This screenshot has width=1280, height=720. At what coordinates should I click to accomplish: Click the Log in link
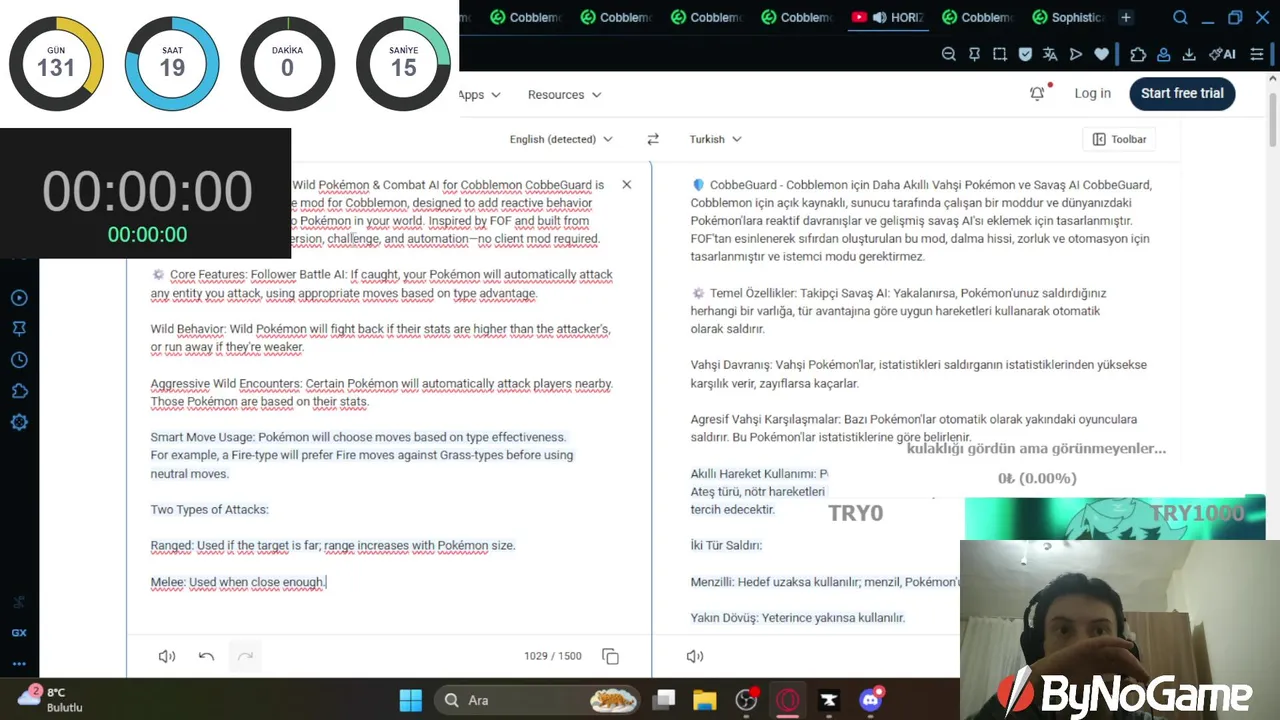click(1092, 93)
